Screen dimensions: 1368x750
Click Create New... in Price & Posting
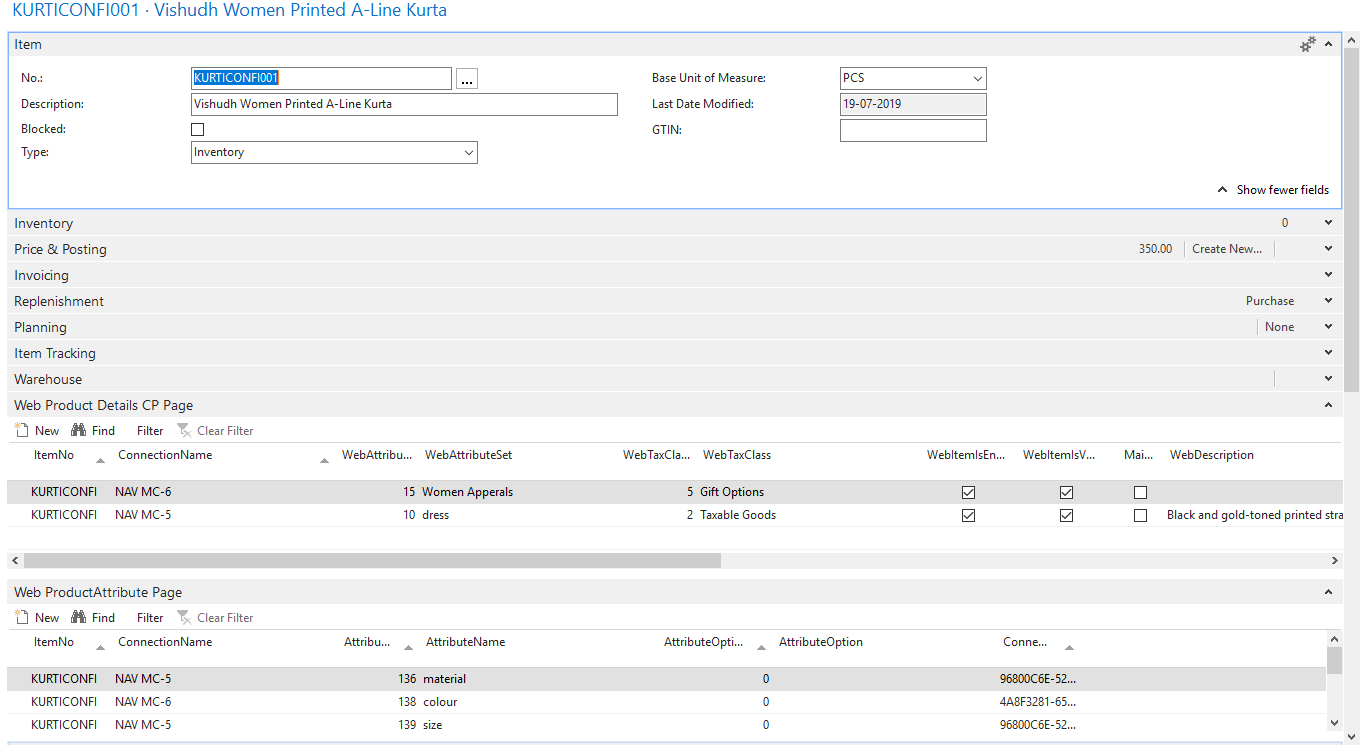(x=1227, y=250)
